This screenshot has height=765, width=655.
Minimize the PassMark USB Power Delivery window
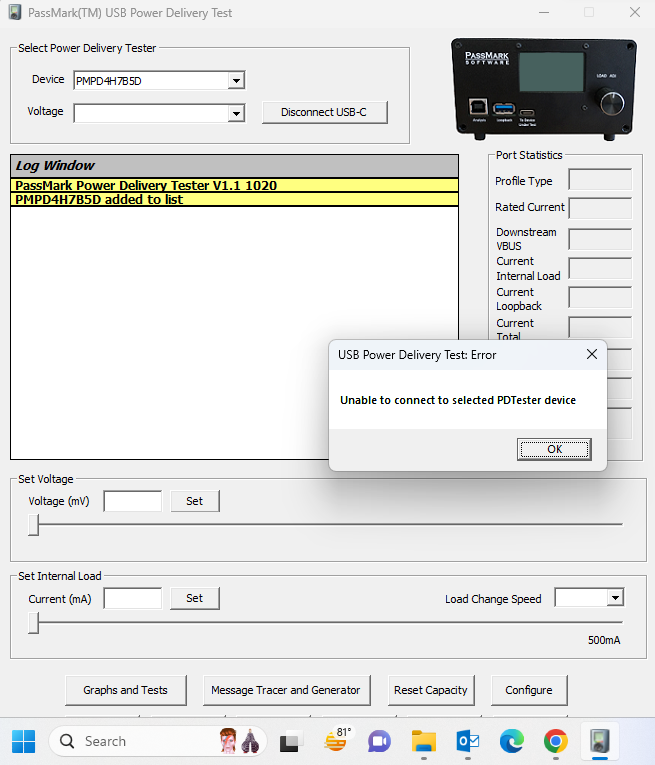coord(544,13)
